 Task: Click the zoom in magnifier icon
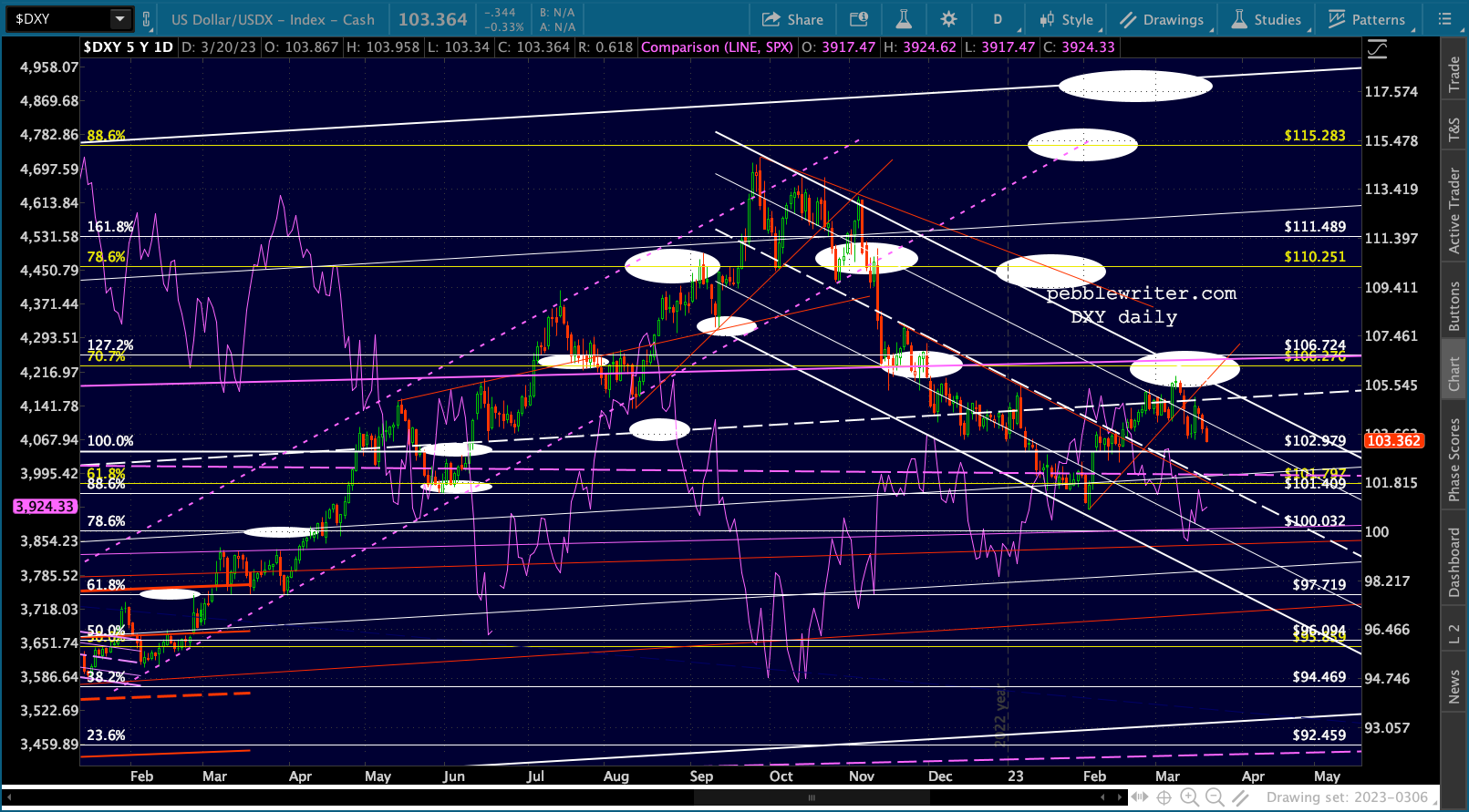[1190, 797]
